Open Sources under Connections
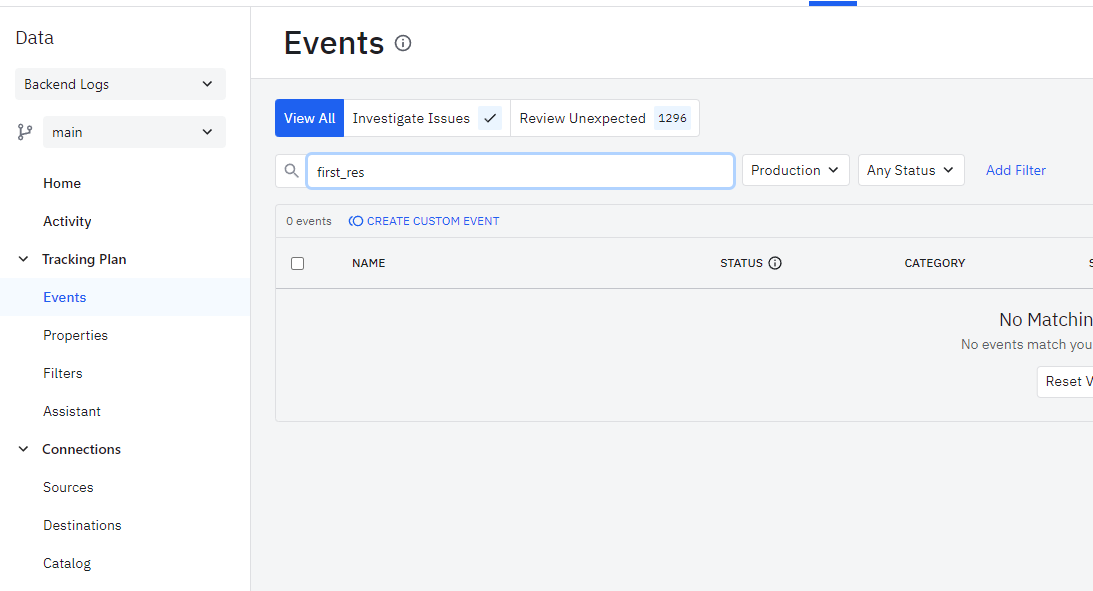This screenshot has height=591, width=1093. click(68, 487)
